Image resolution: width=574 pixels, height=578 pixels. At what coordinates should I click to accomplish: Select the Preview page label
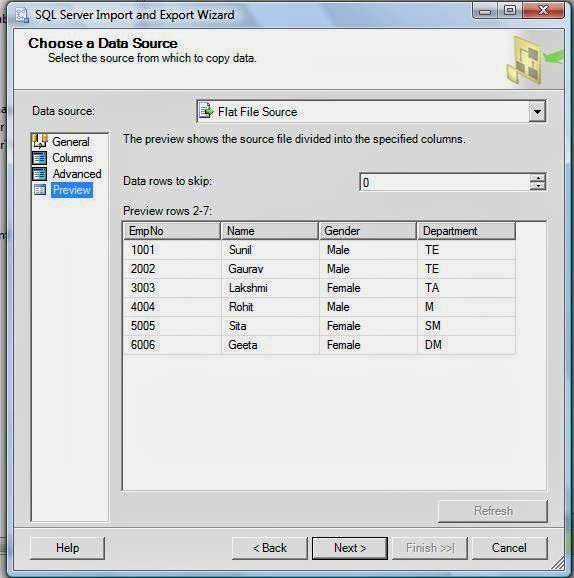pyautogui.click(x=72, y=190)
